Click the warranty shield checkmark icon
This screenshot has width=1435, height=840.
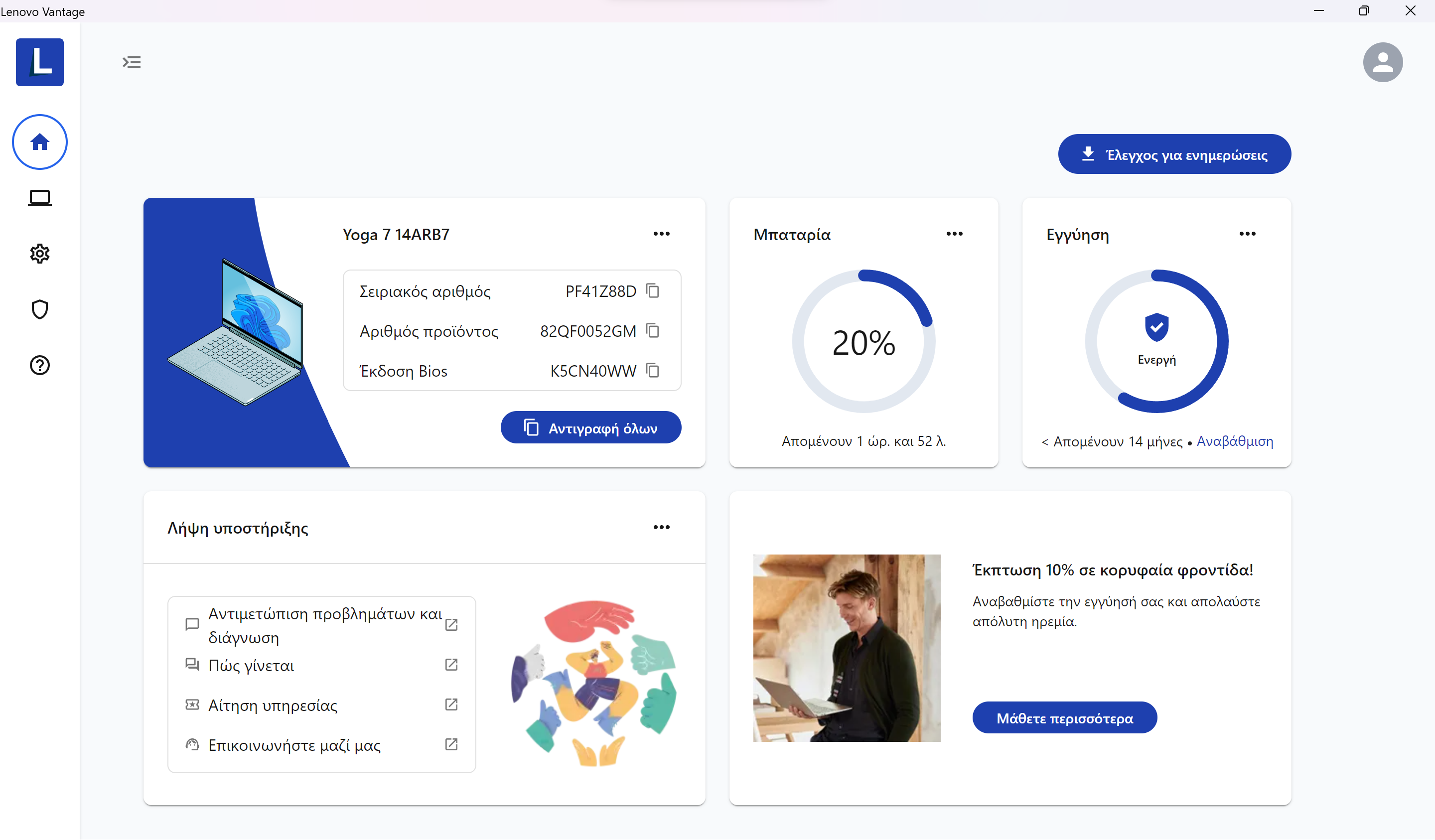(1156, 327)
